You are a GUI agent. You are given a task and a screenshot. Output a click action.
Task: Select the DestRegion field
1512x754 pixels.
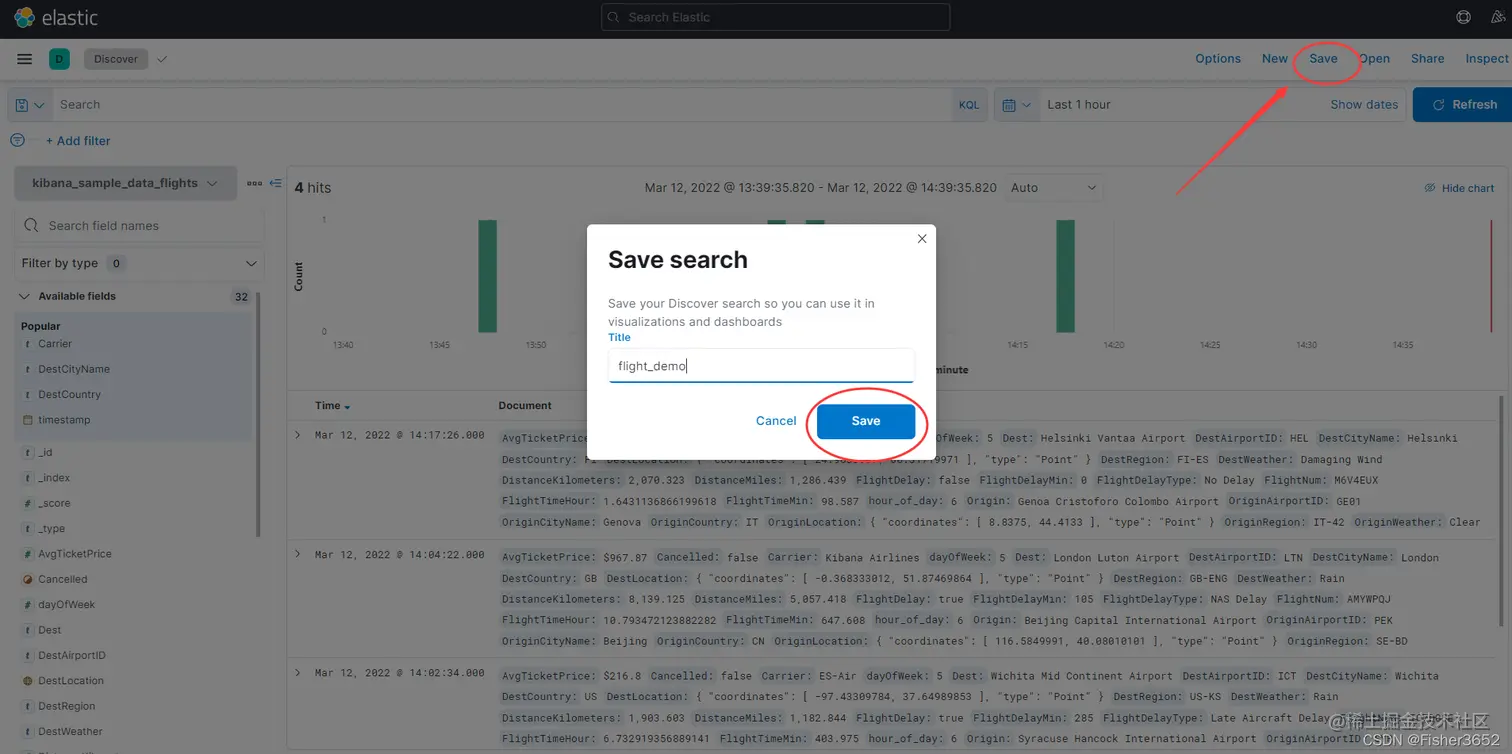(x=67, y=706)
